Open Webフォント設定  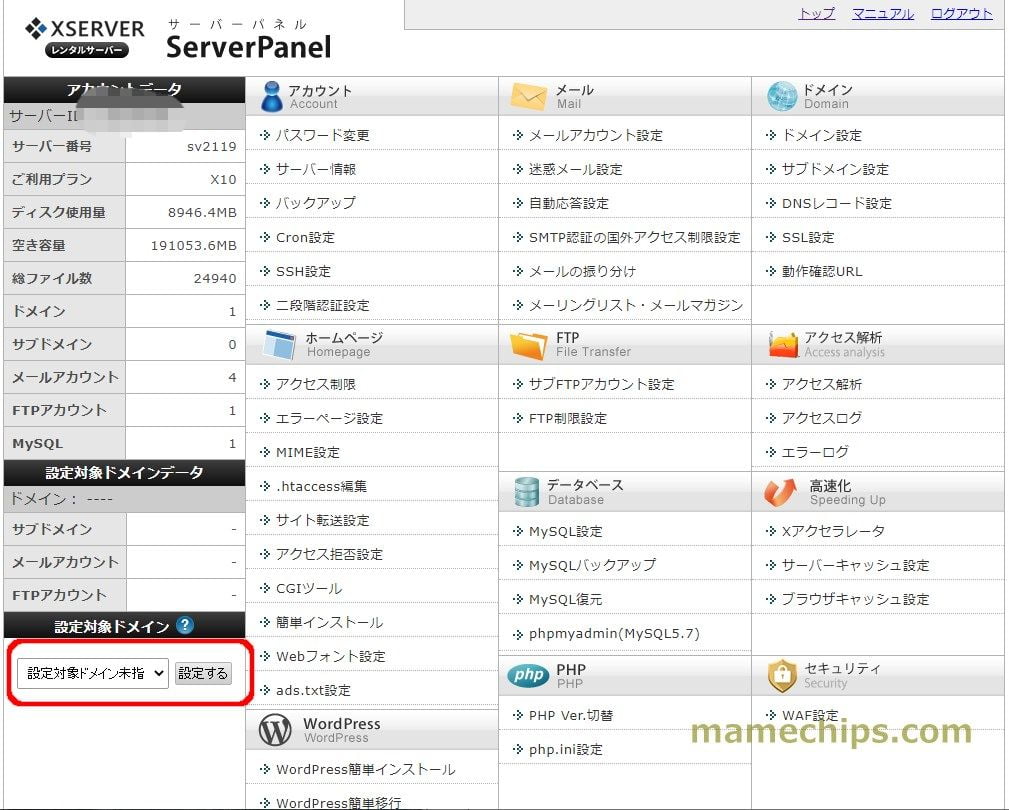[331, 657]
